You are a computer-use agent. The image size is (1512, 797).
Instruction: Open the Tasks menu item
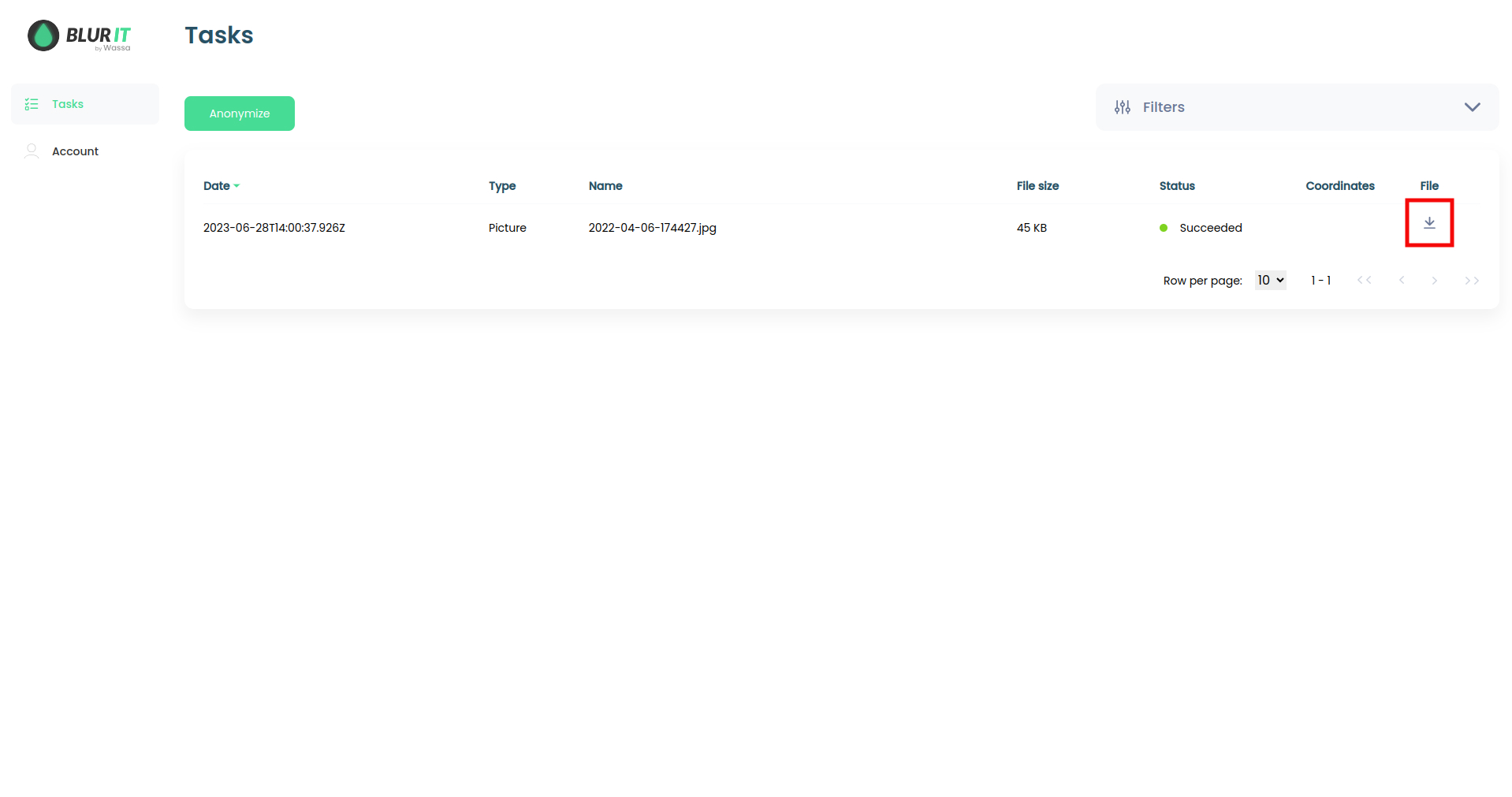[x=68, y=104]
